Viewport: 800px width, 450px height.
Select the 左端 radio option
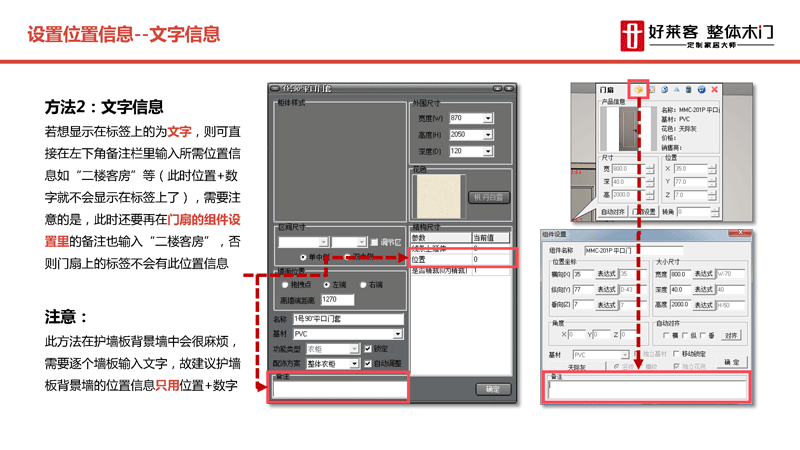coord(327,285)
